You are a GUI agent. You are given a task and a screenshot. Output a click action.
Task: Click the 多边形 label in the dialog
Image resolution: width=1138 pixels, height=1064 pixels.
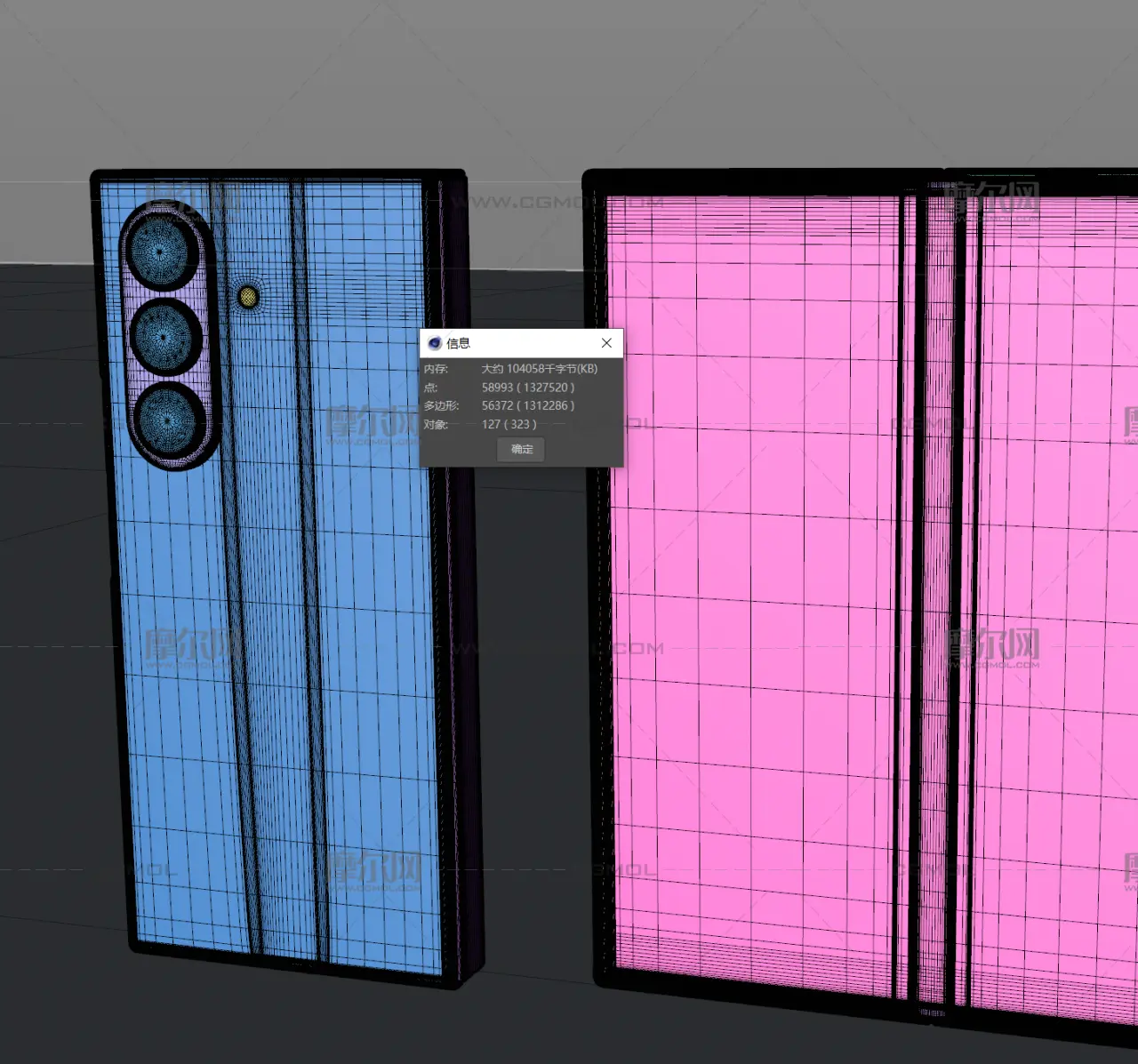[x=441, y=405]
